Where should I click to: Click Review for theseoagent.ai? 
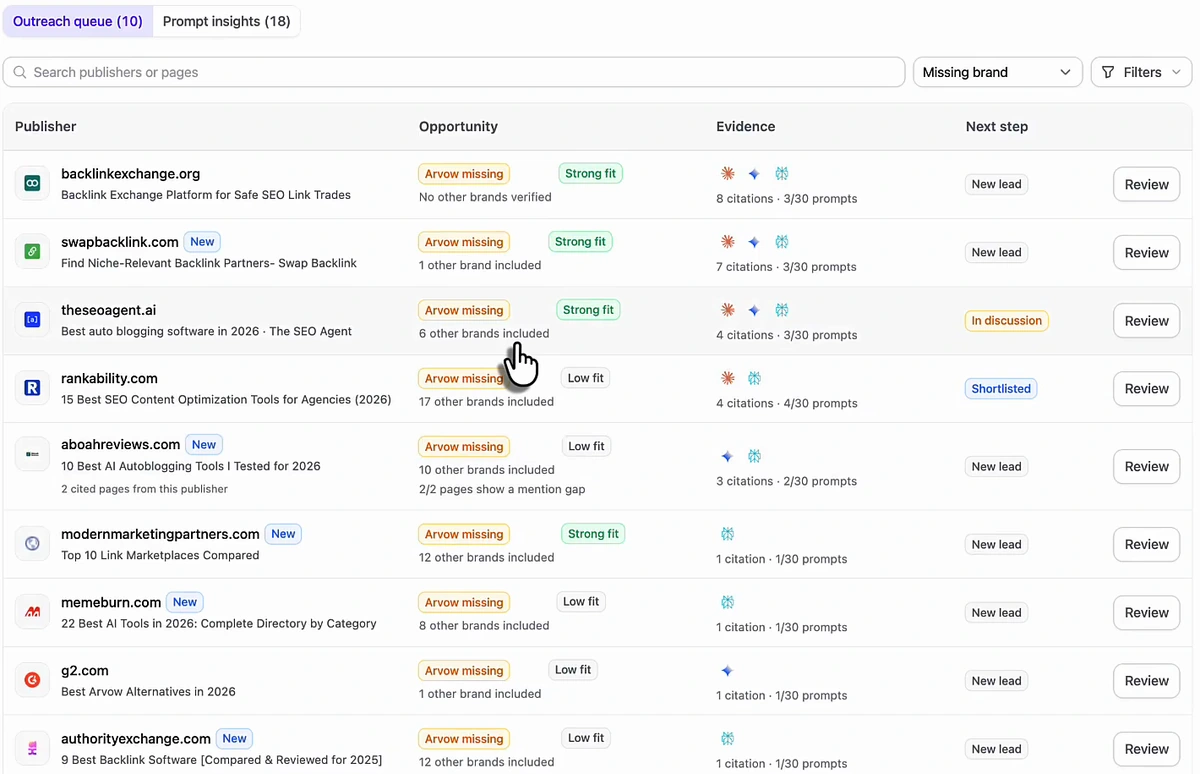pos(1146,320)
